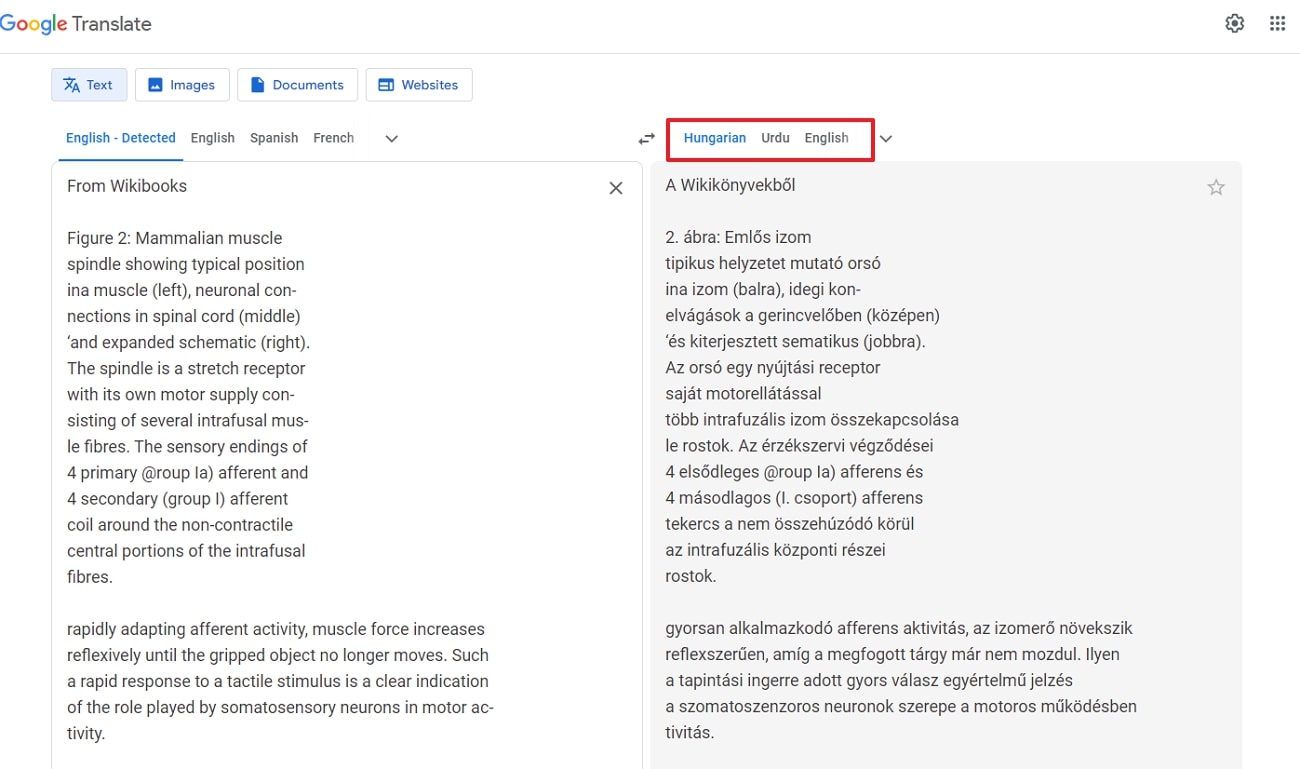This screenshot has height=769, width=1300.
Task: Click the translated word 'tivitás.'
Action: pos(690,732)
